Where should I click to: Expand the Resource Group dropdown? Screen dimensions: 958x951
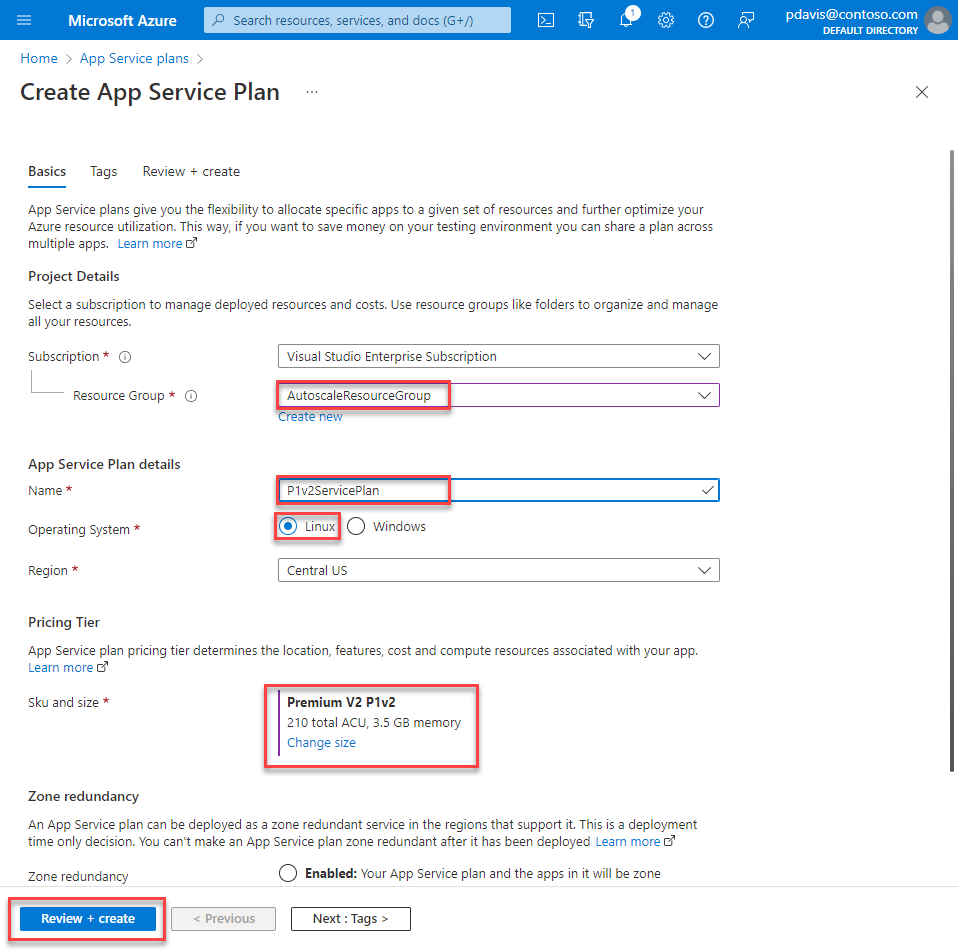[498, 396]
